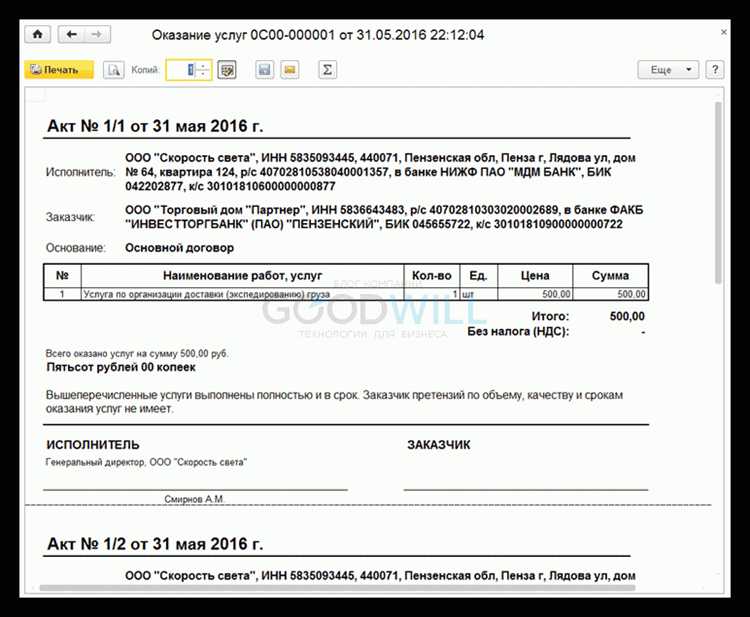Click the Заказчик: label
This screenshot has width=750, height=617.
(70, 217)
